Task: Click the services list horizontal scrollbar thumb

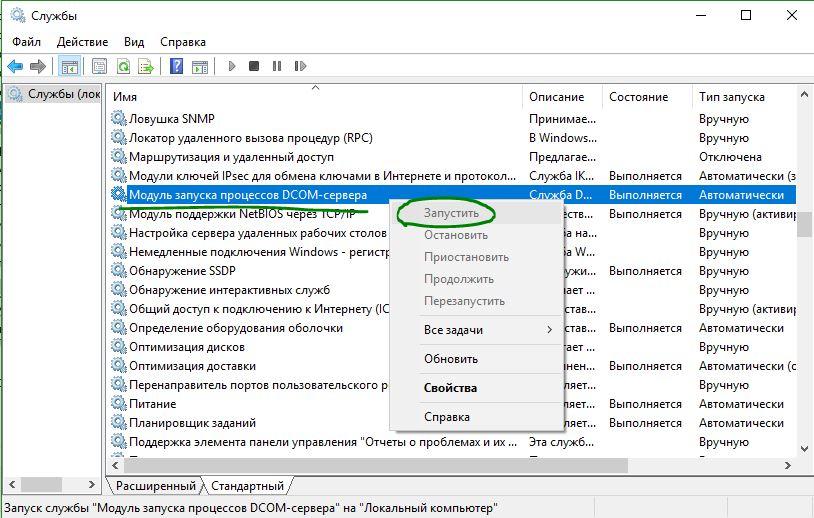Action: click(376, 465)
